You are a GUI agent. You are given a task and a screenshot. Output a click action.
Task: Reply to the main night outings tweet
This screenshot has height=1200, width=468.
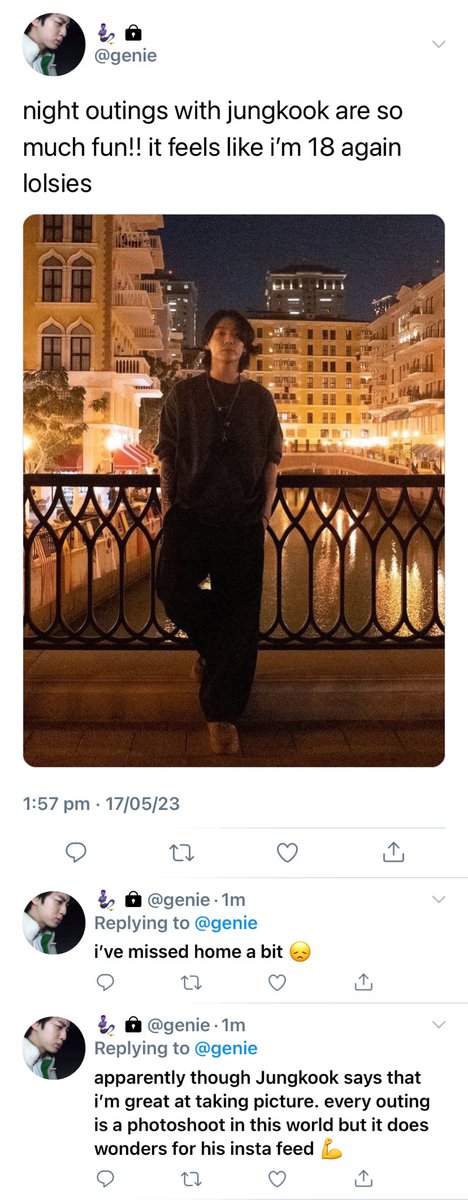click(75, 852)
